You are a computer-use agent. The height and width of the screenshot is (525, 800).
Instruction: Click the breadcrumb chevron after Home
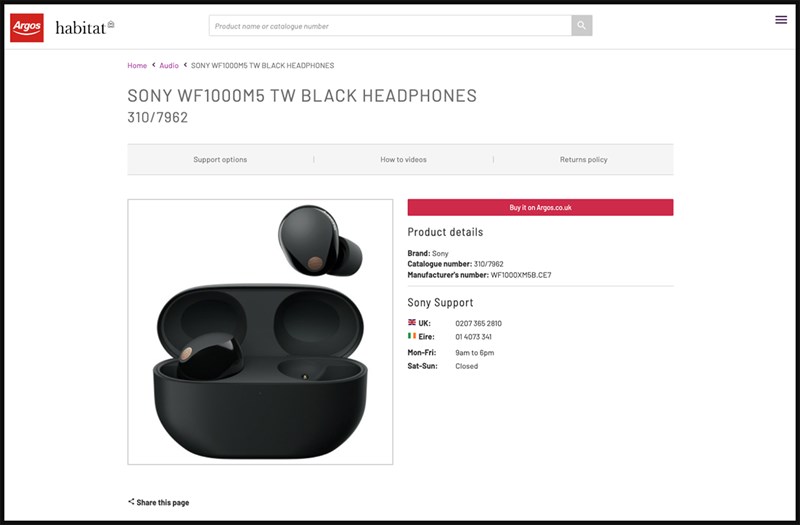pos(154,65)
